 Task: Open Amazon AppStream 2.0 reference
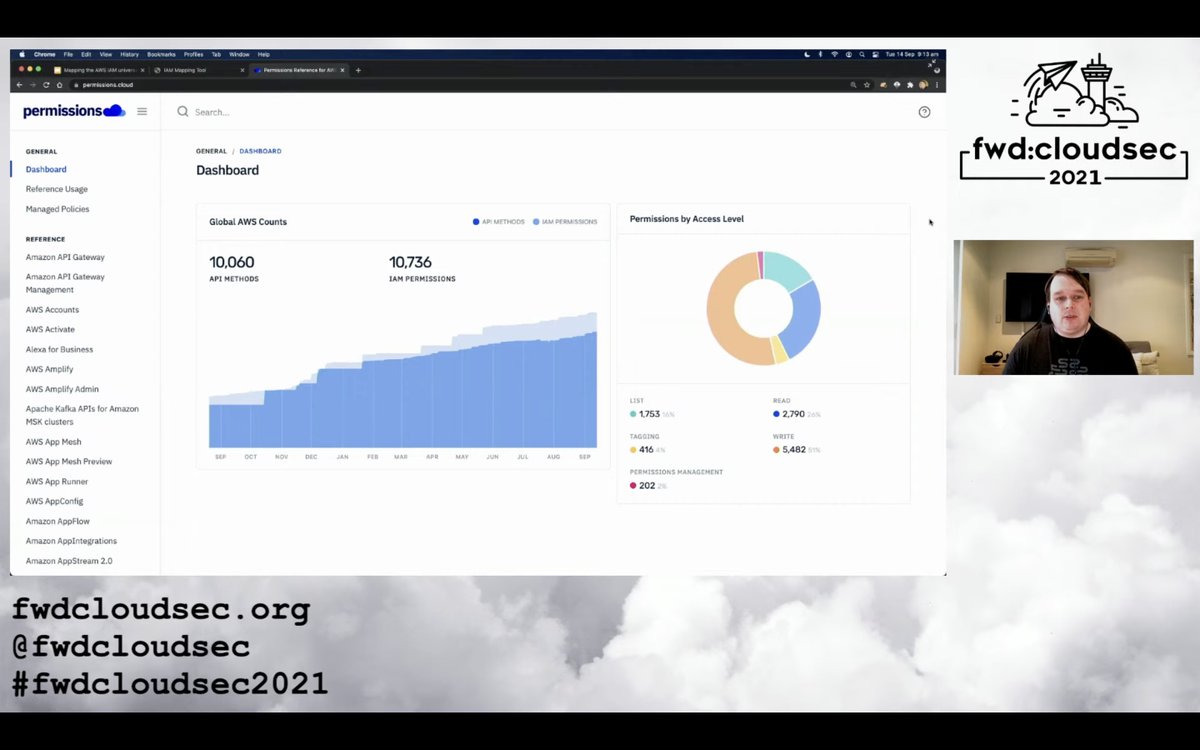69,561
